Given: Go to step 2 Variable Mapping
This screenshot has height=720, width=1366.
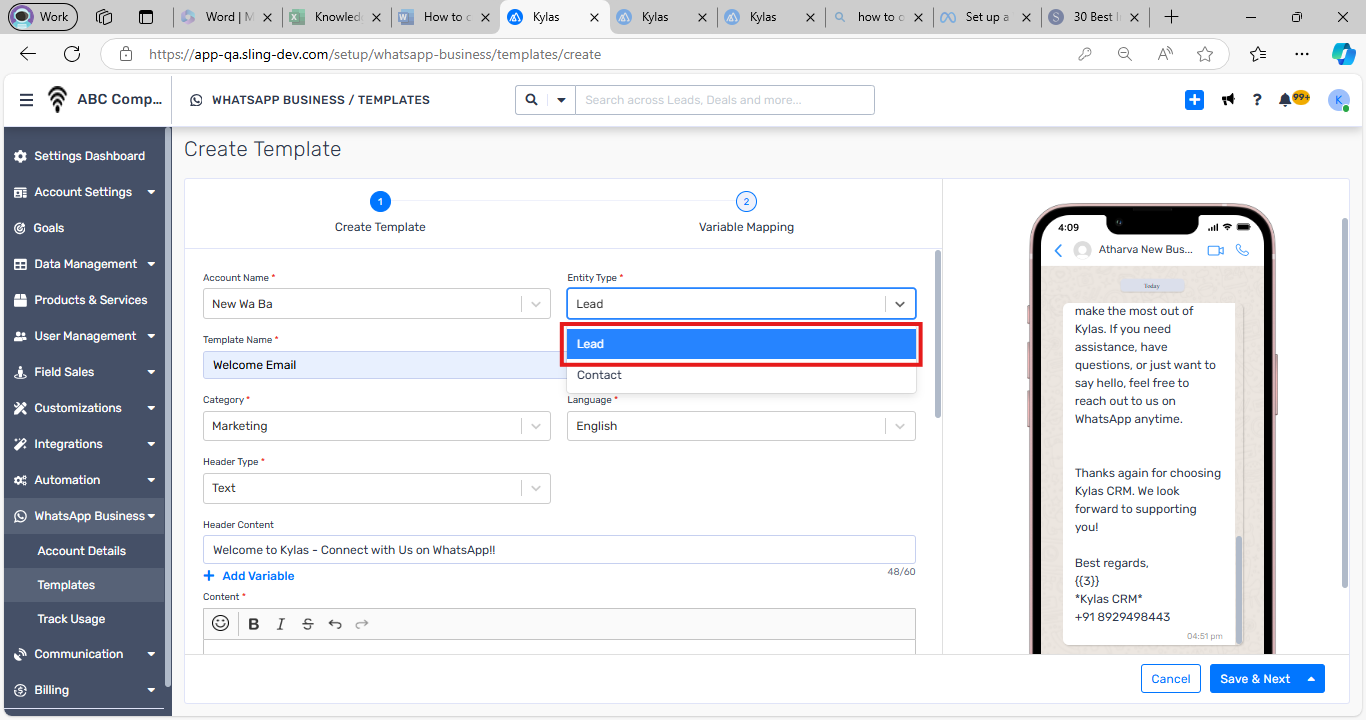Looking at the screenshot, I should (746, 213).
